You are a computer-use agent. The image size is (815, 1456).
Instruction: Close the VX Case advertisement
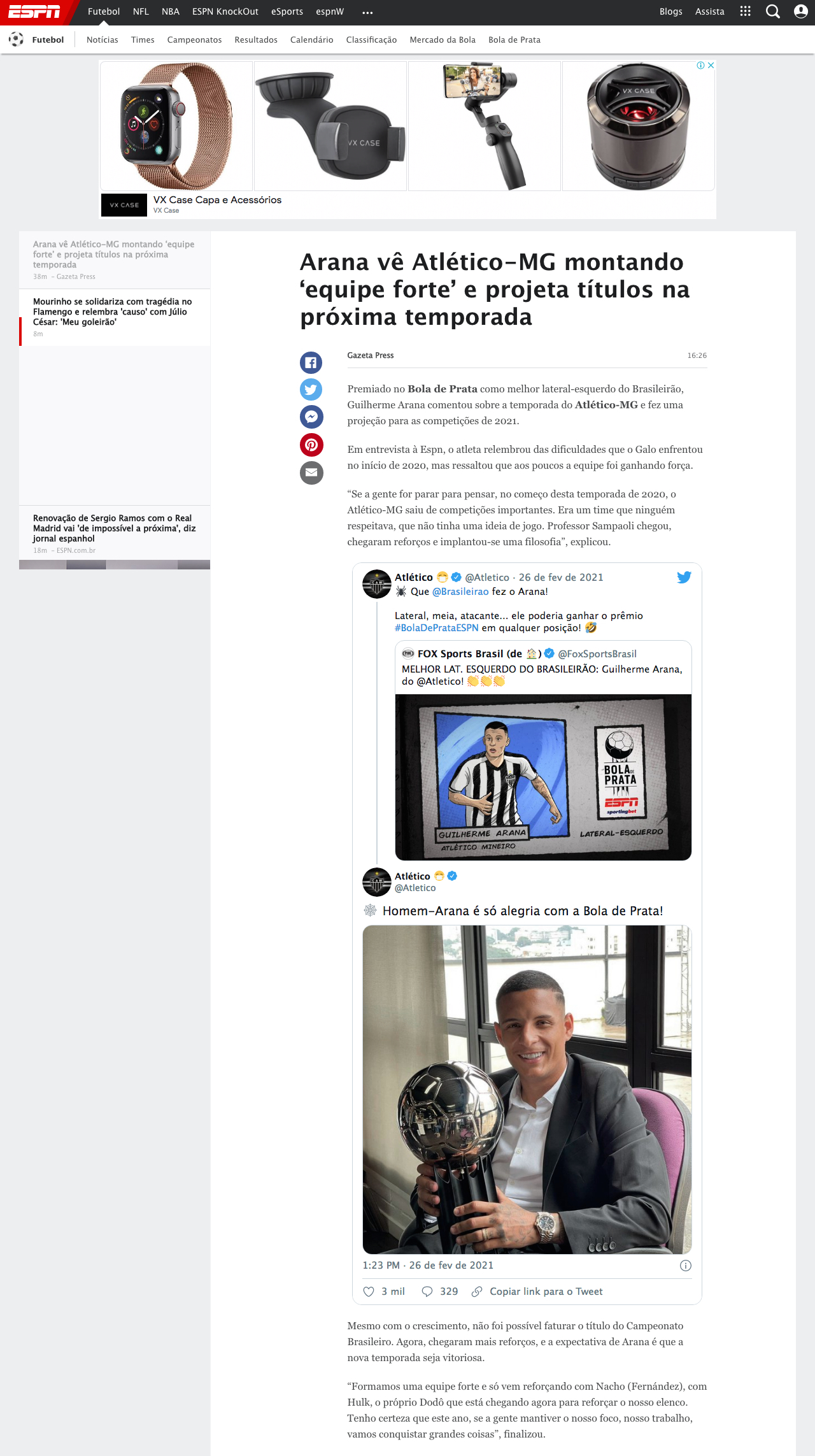(711, 66)
